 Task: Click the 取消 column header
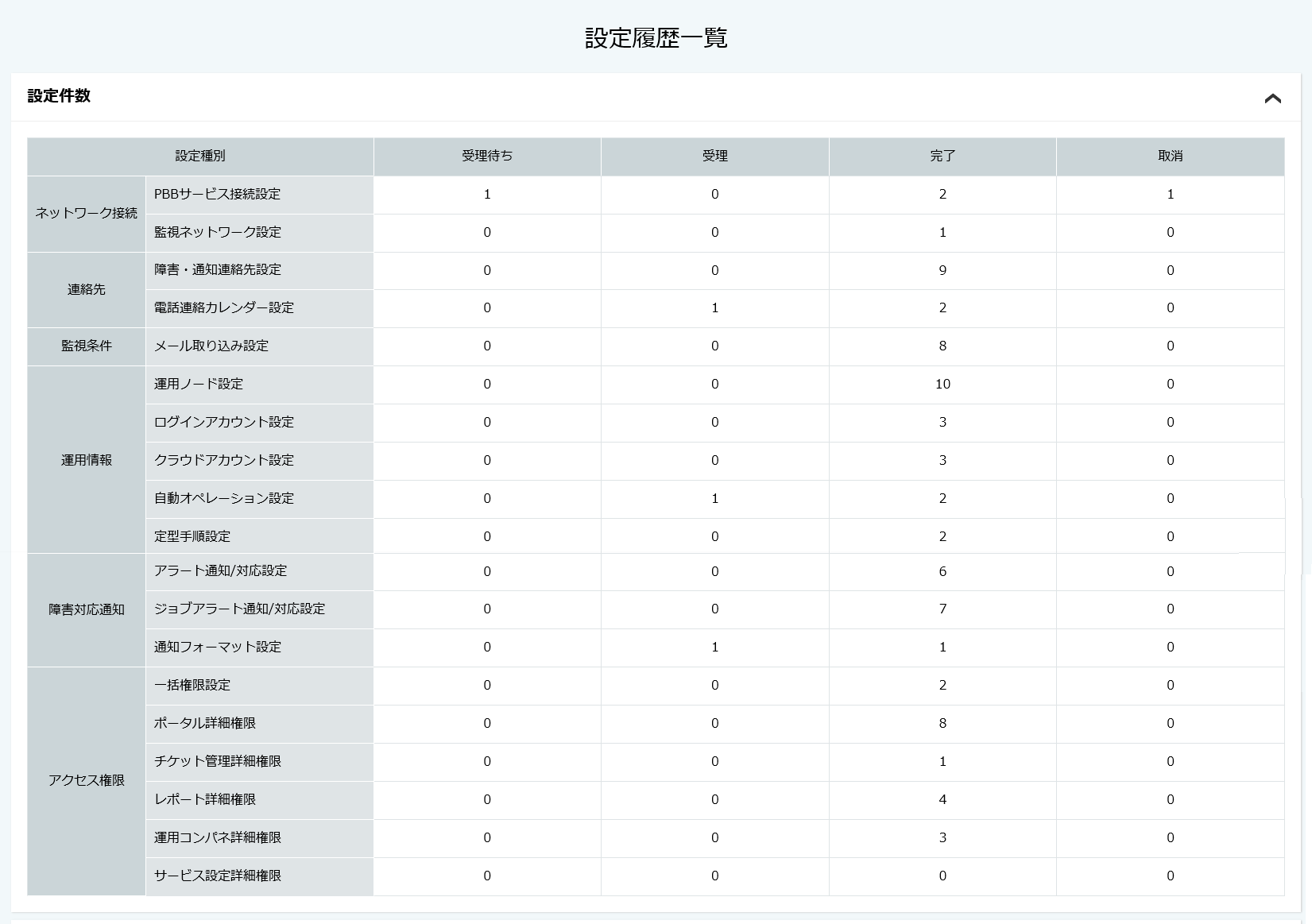click(x=1171, y=157)
